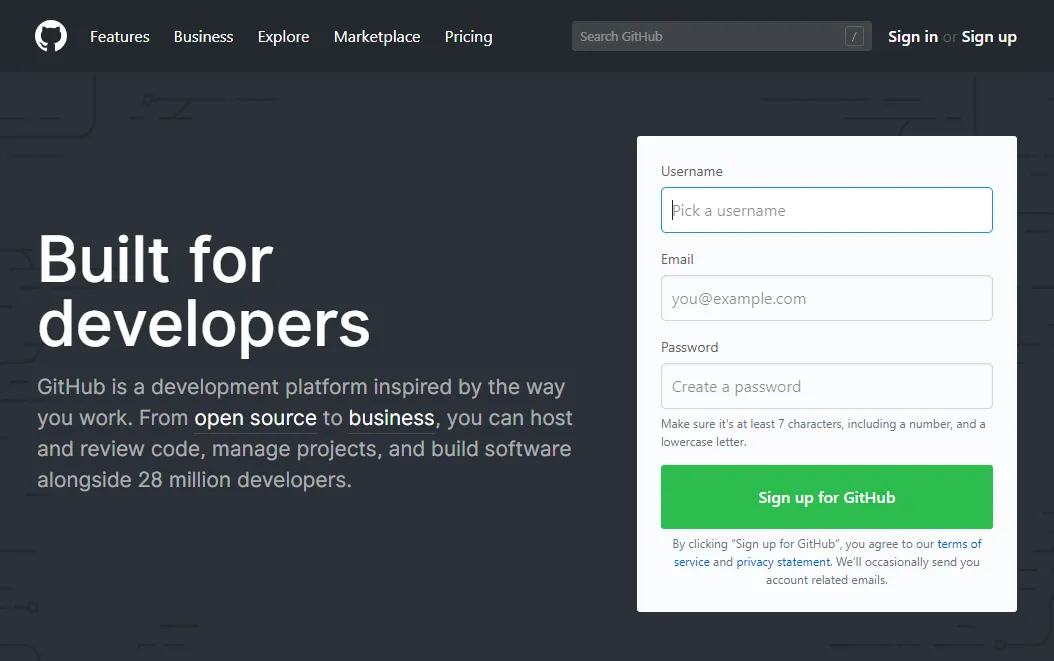
Task: Focus the Search GitHub box
Action: [x=705, y=37]
